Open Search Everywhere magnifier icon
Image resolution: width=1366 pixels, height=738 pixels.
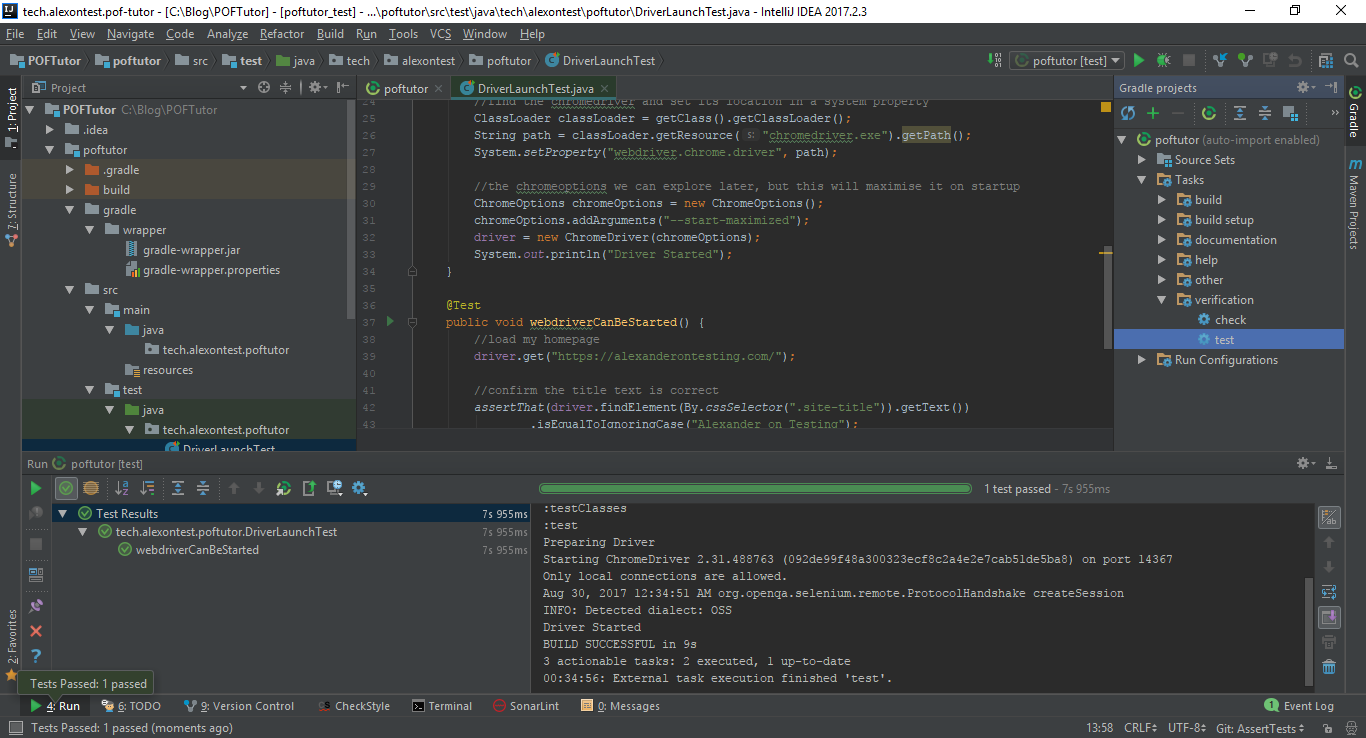click(x=1351, y=61)
